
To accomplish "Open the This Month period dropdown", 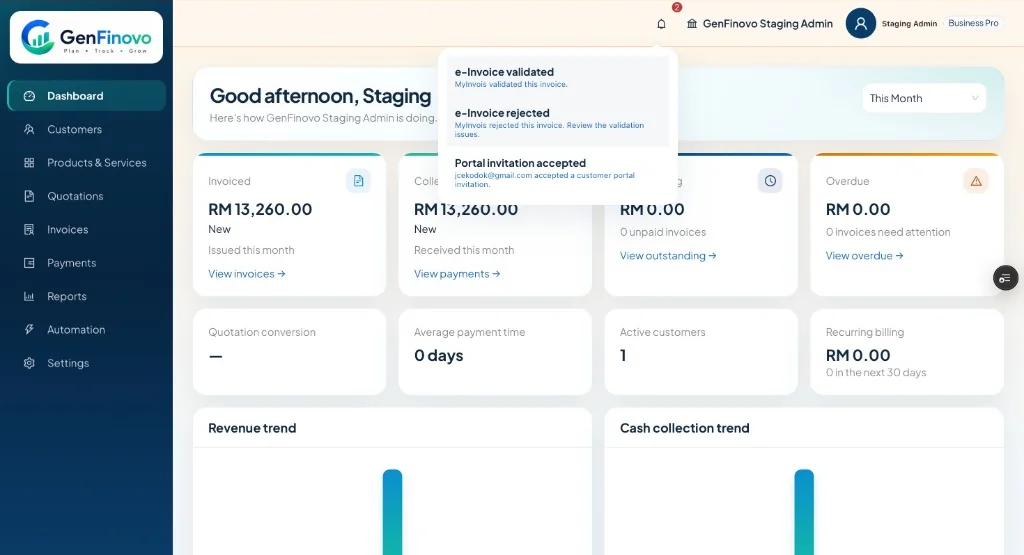I will pos(924,98).
